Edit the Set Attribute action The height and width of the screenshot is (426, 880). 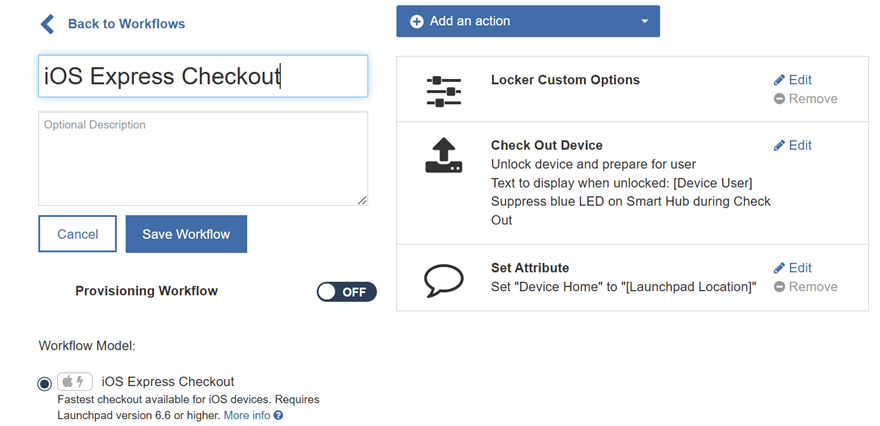793,268
